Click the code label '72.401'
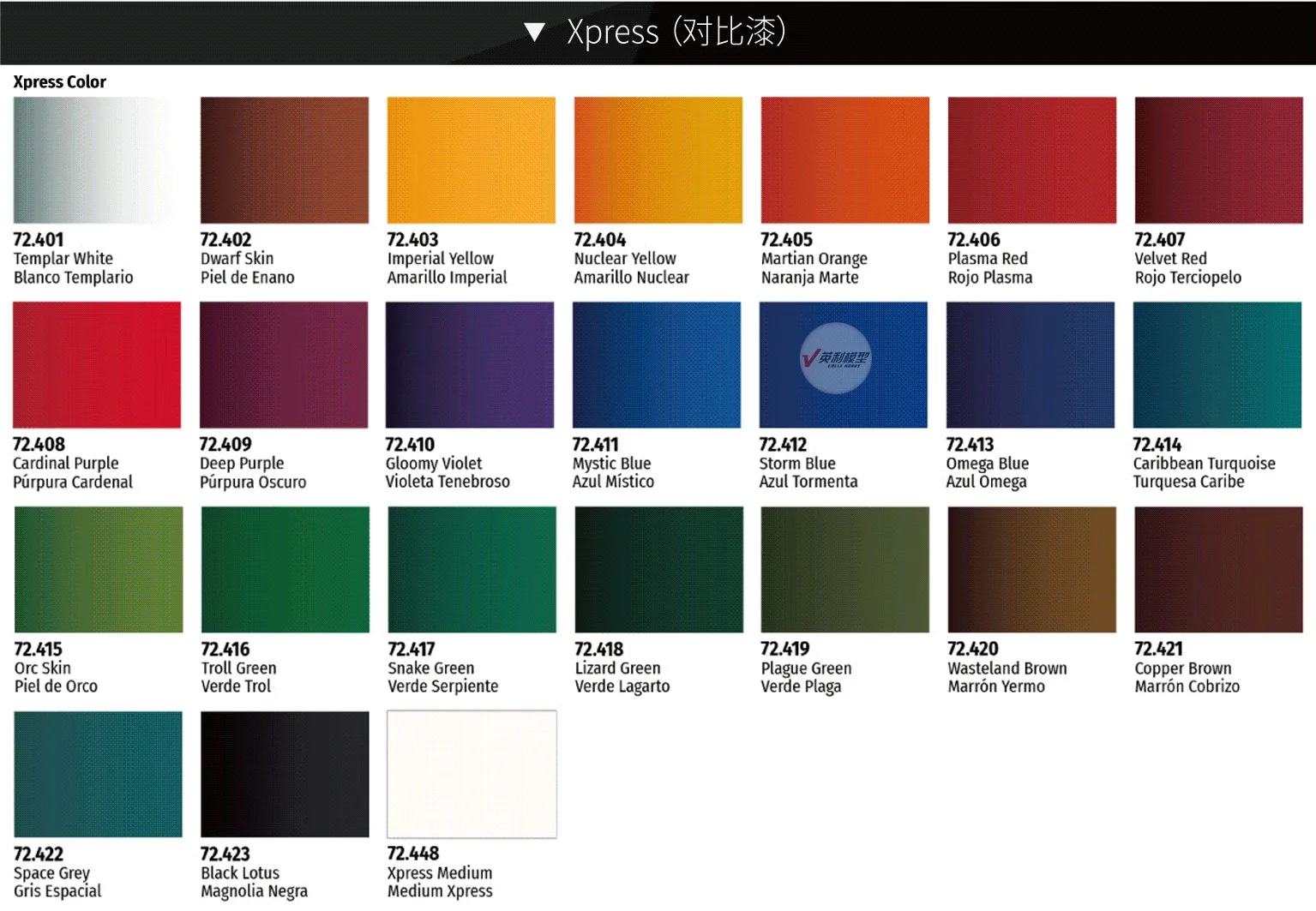Viewport: 1316px width, 911px height. point(39,240)
